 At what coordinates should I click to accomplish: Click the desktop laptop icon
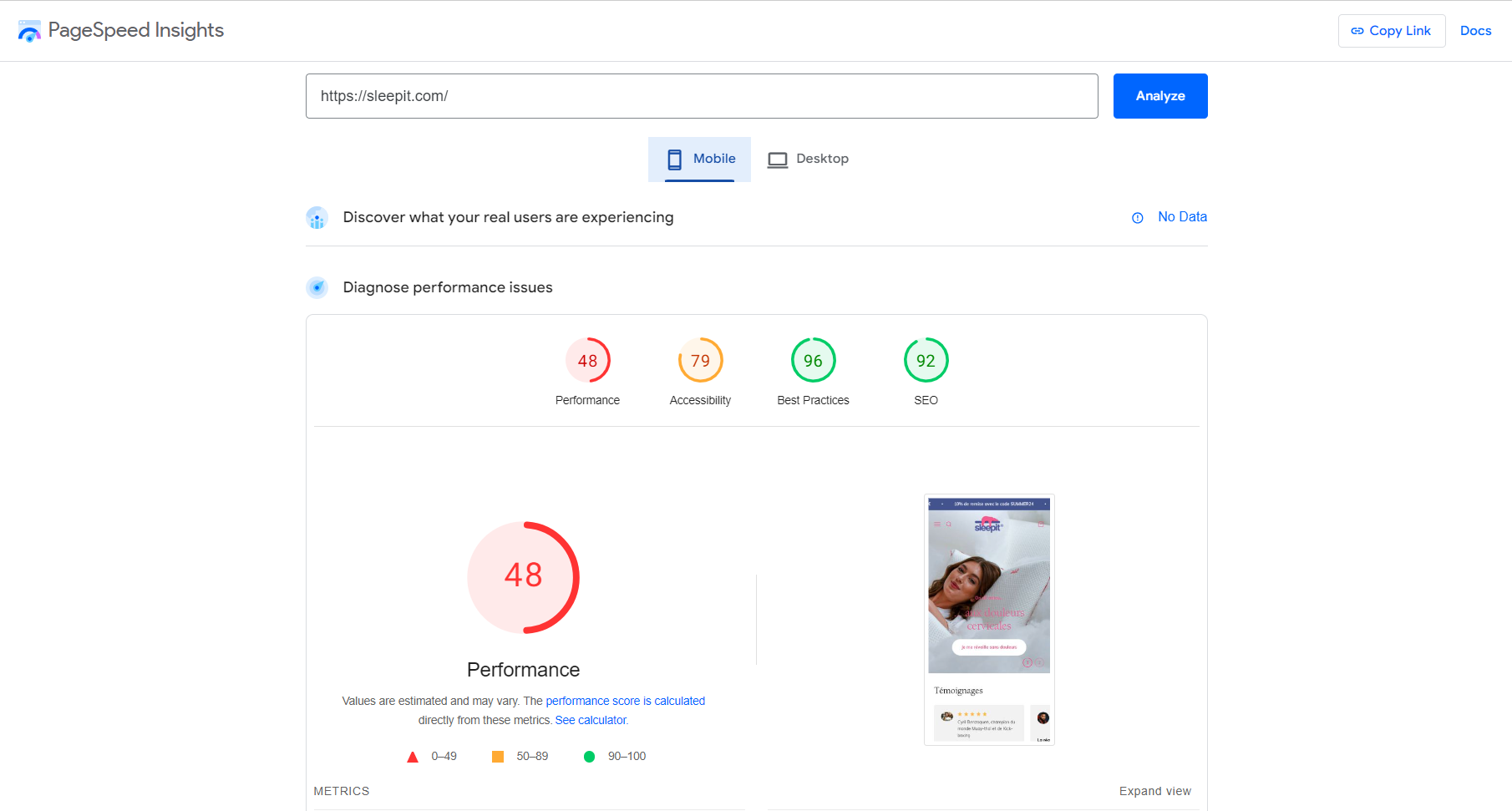778,160
